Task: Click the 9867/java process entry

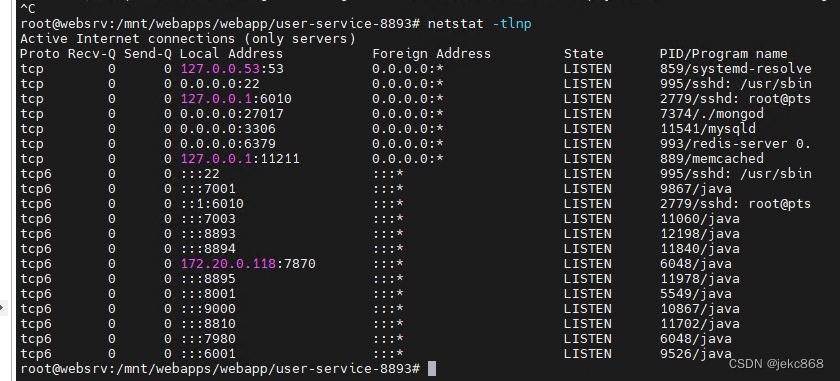Action: (696, 189)
